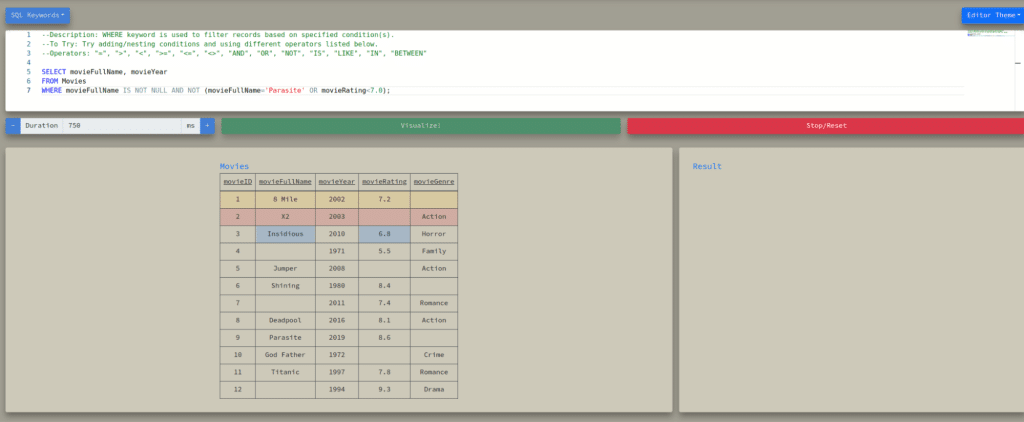Click the movieYear column header
The width and height of the screenshot is (1024, 422).
337,182
